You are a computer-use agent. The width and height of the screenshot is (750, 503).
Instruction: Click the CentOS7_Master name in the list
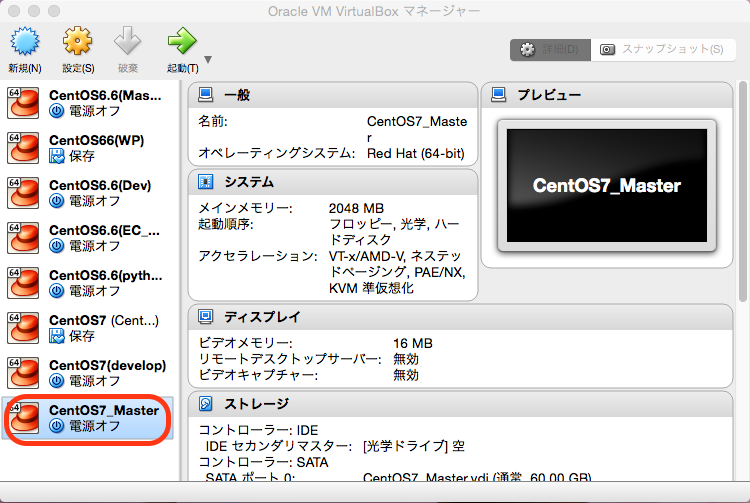coord(104,410)
